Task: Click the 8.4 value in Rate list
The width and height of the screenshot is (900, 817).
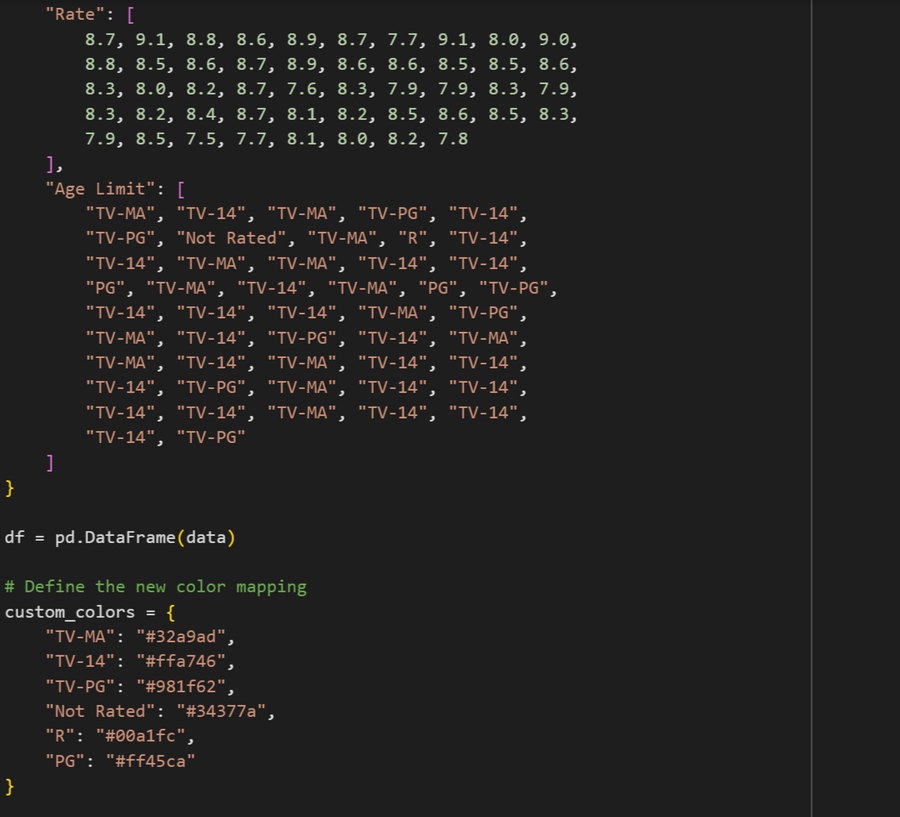Action: click(201, 114)
